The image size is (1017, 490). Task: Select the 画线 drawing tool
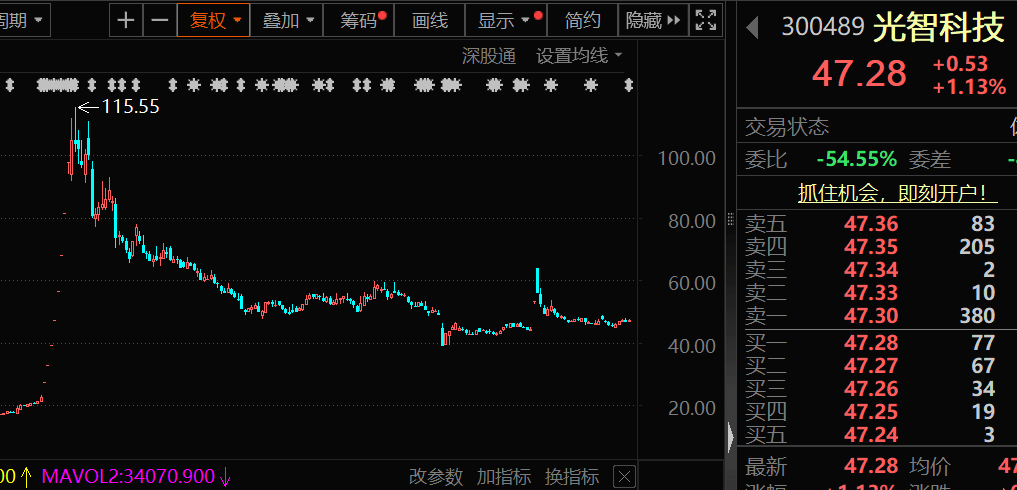coord(430,20)
